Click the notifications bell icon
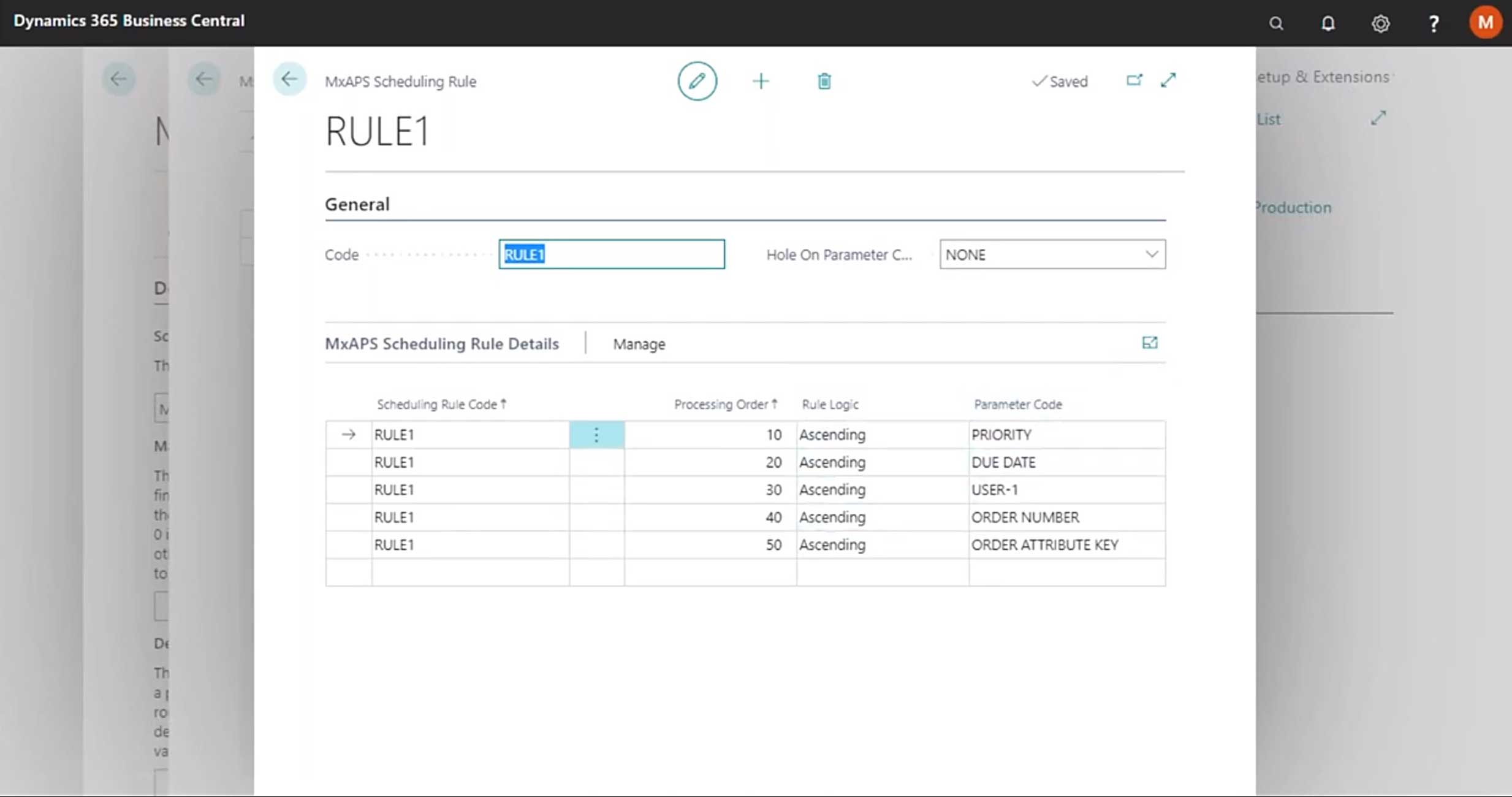The image size is (1512, 797). click(x=1328, y=22)
